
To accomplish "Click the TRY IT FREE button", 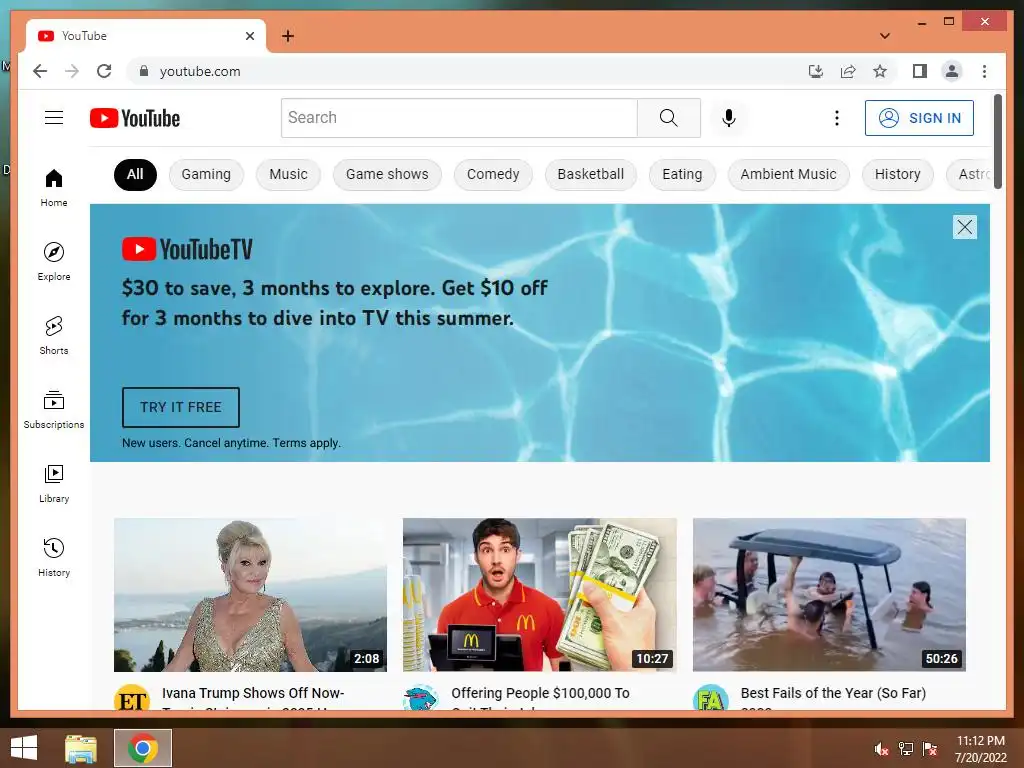I will click(x=181, y=407).
